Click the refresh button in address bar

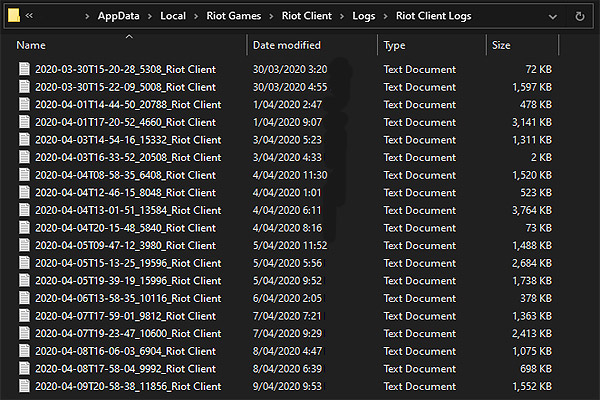coord(580,16)
